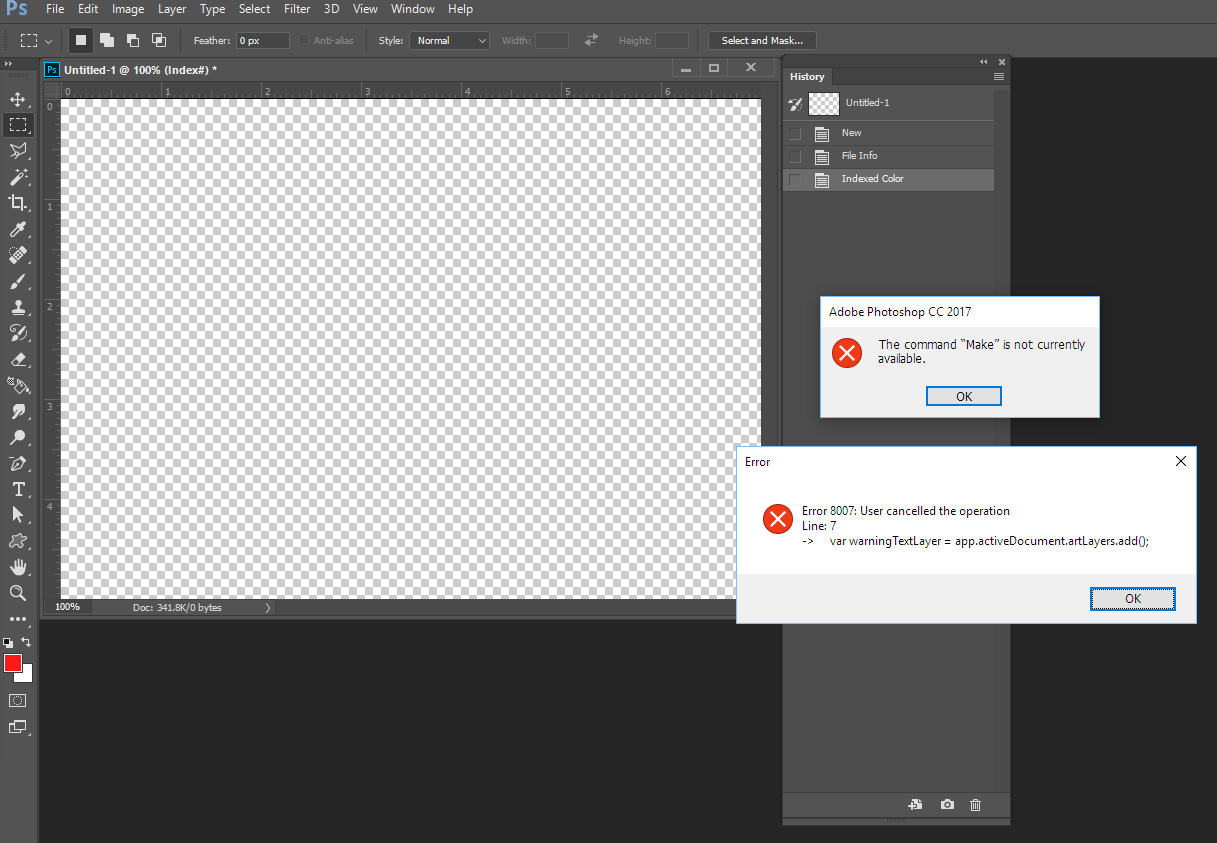The width and height of the screenshot is (1217, 843).
Task: Open the Filter menu
Action: [297, 9]
